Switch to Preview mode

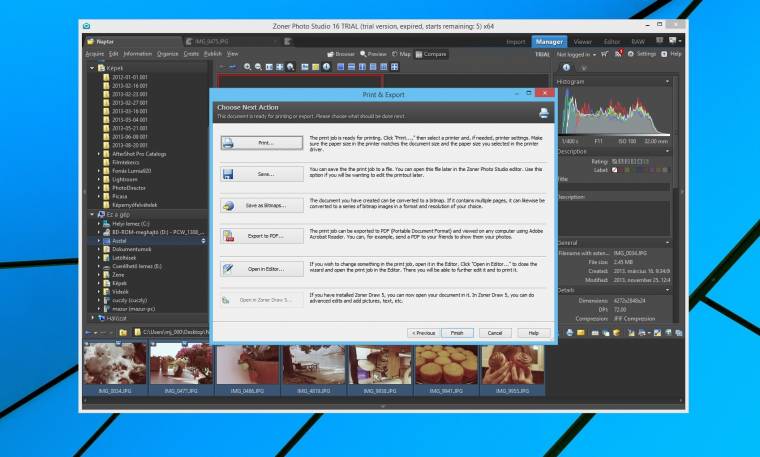[x=373, y=54]
